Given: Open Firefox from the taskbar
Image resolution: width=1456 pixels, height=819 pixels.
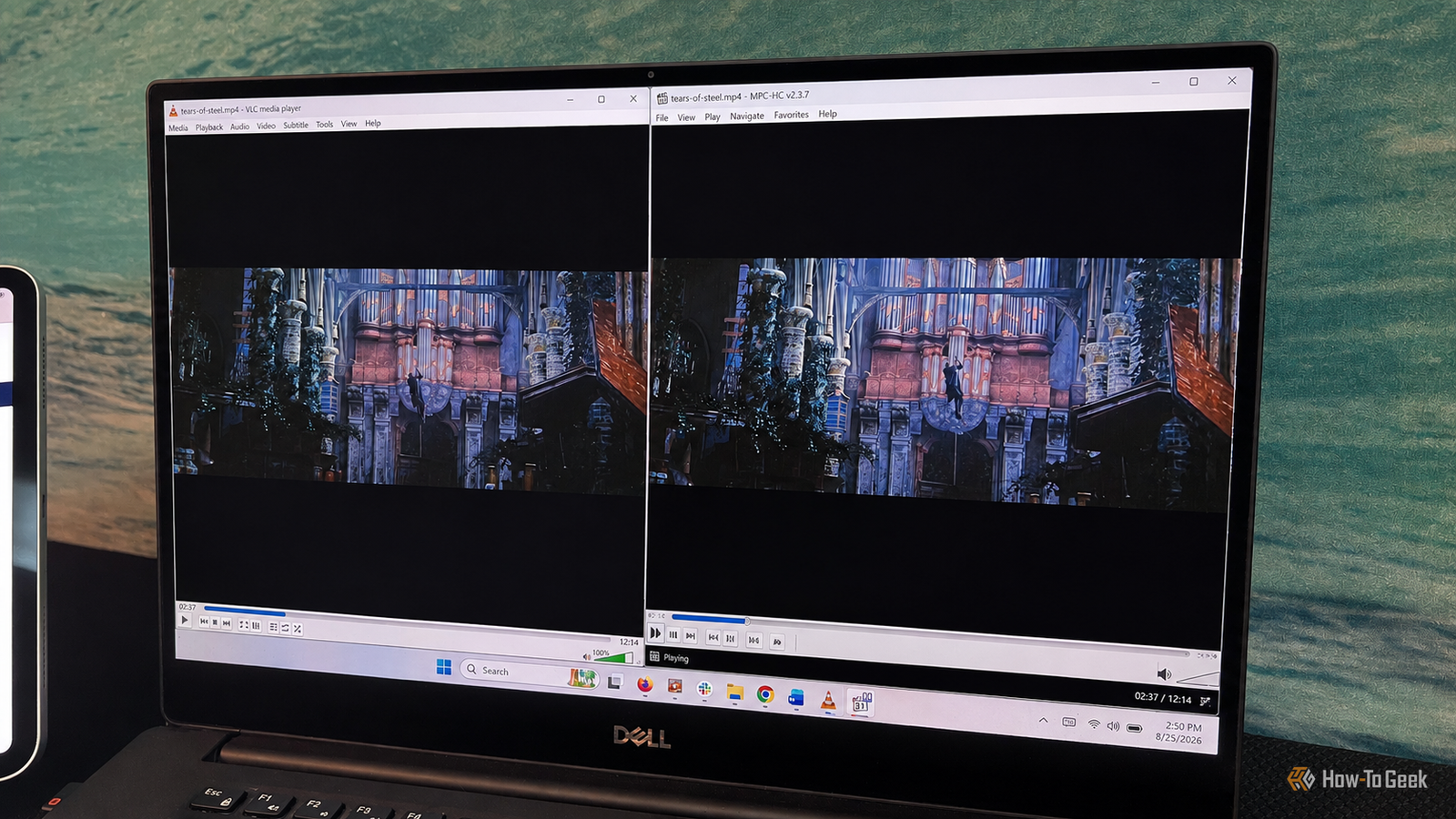Looking at the screenshot, I should 644,684.
